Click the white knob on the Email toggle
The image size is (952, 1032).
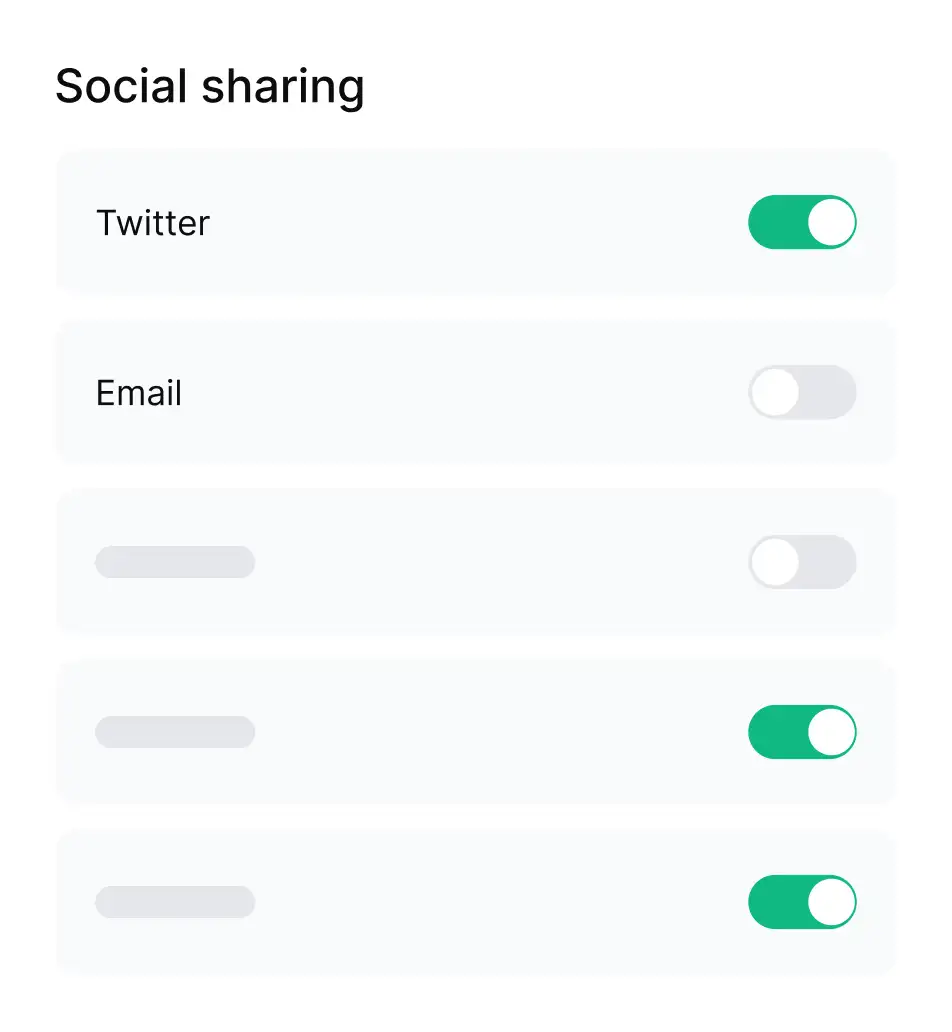click(x=776, y=392)
